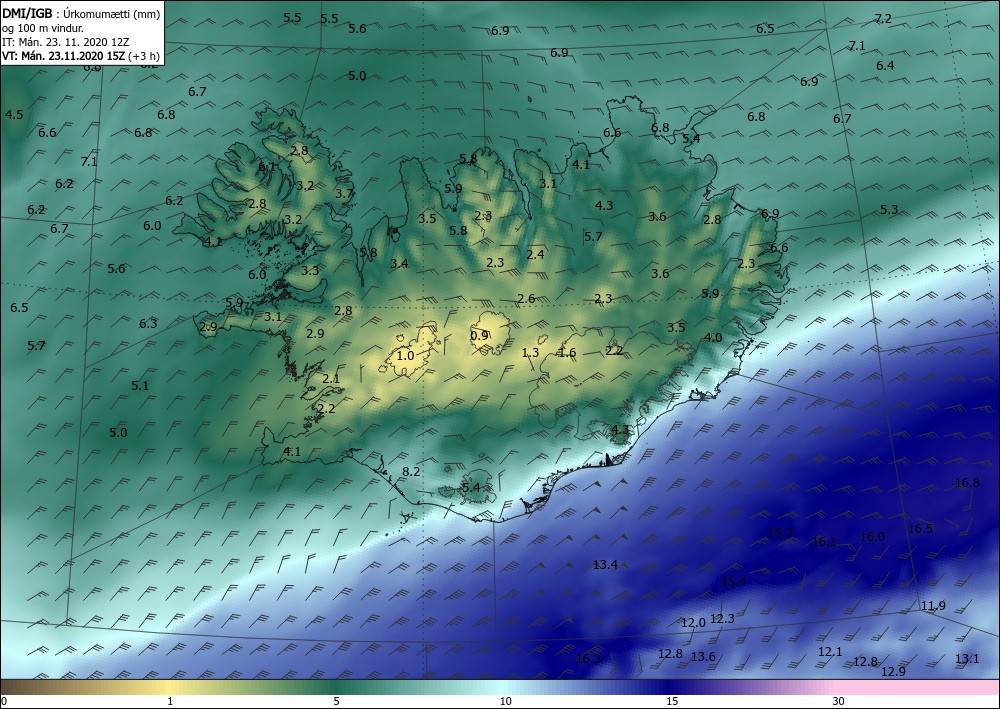
Task: Click the 11.9 value on the map
Action: [933, 606]
